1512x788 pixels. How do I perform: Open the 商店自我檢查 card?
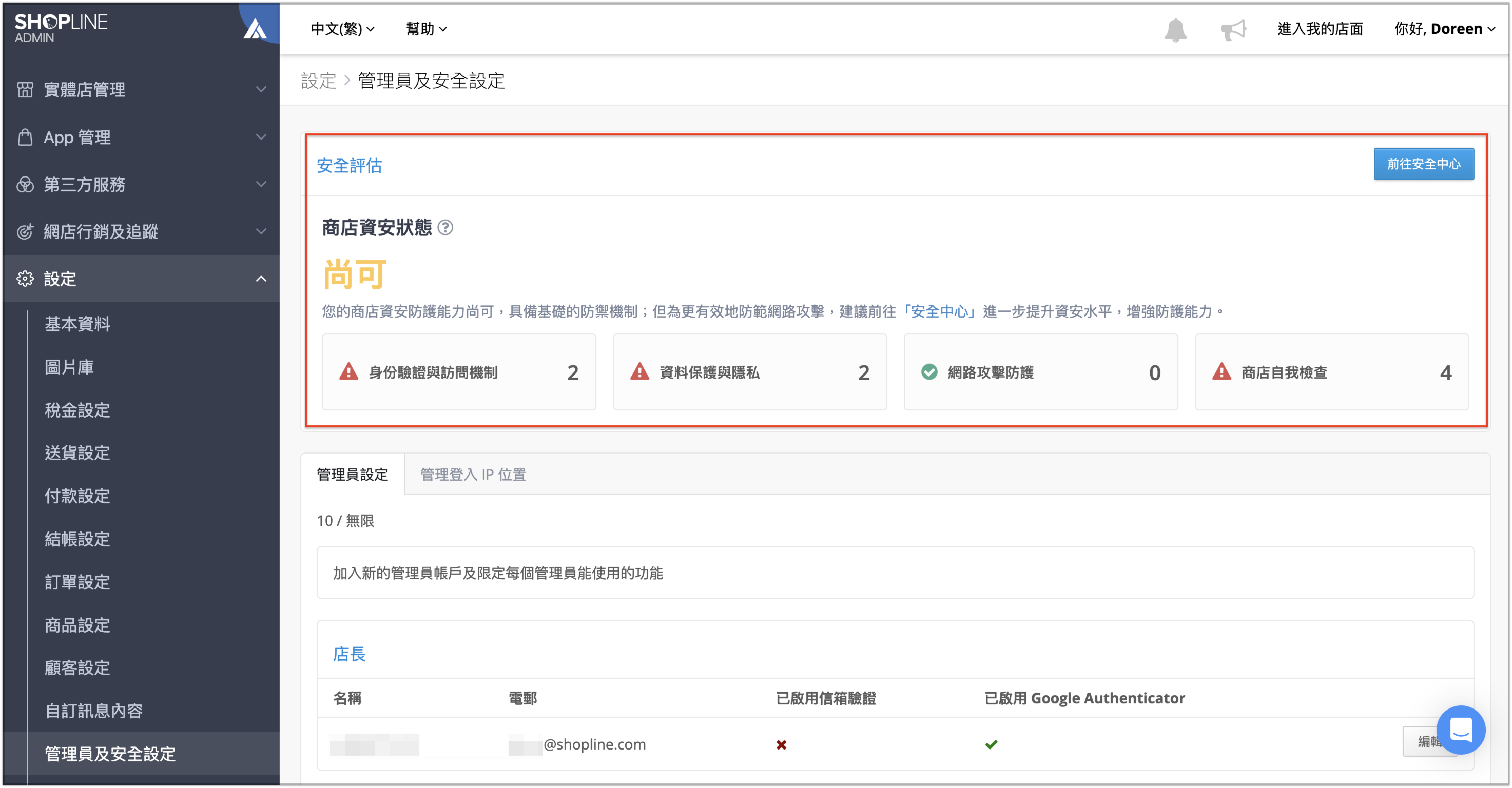tap(1332, 371)
